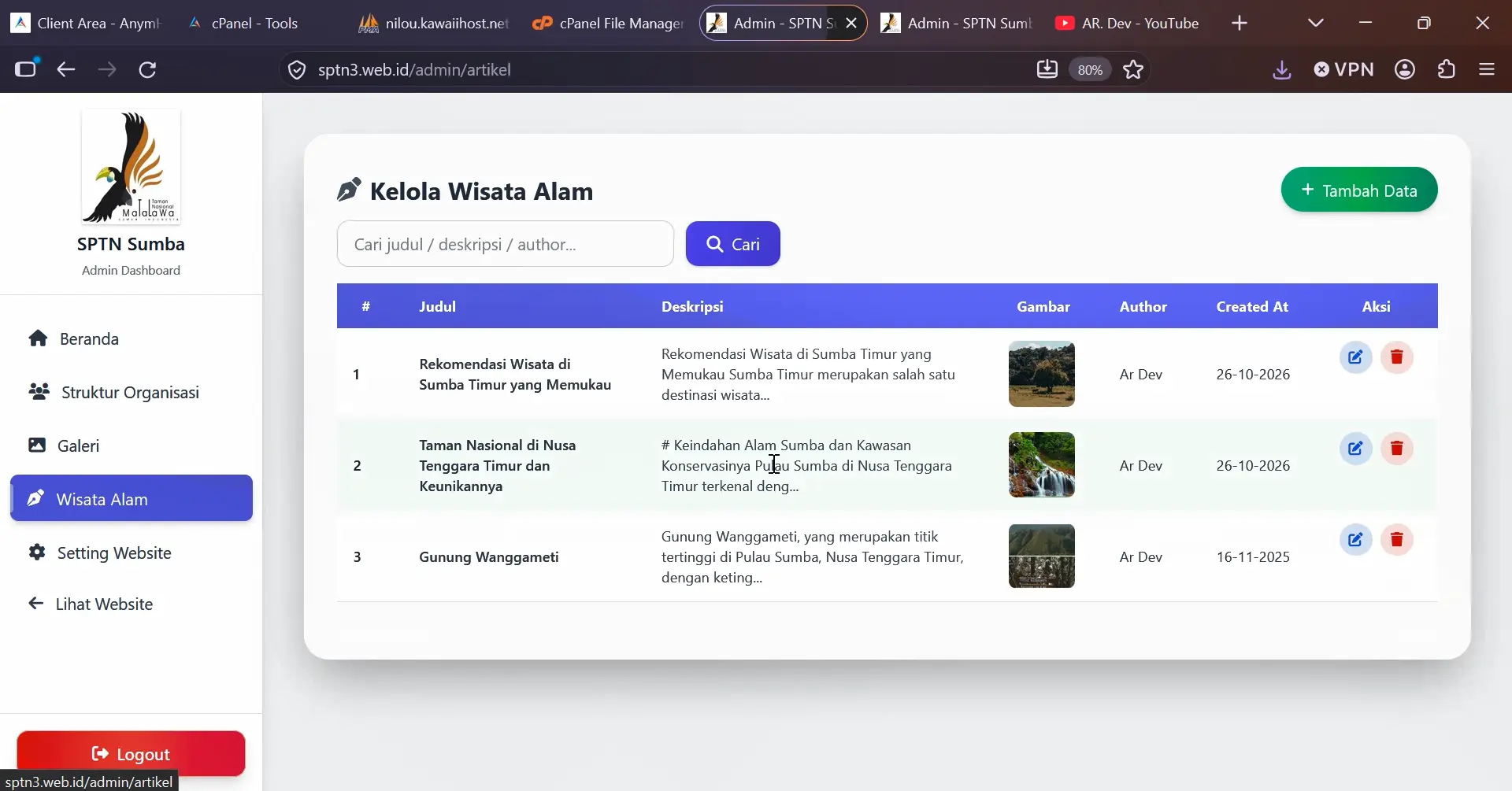
Task: Click the VPN indicator in toolbar
Action: coord(1344,69)
